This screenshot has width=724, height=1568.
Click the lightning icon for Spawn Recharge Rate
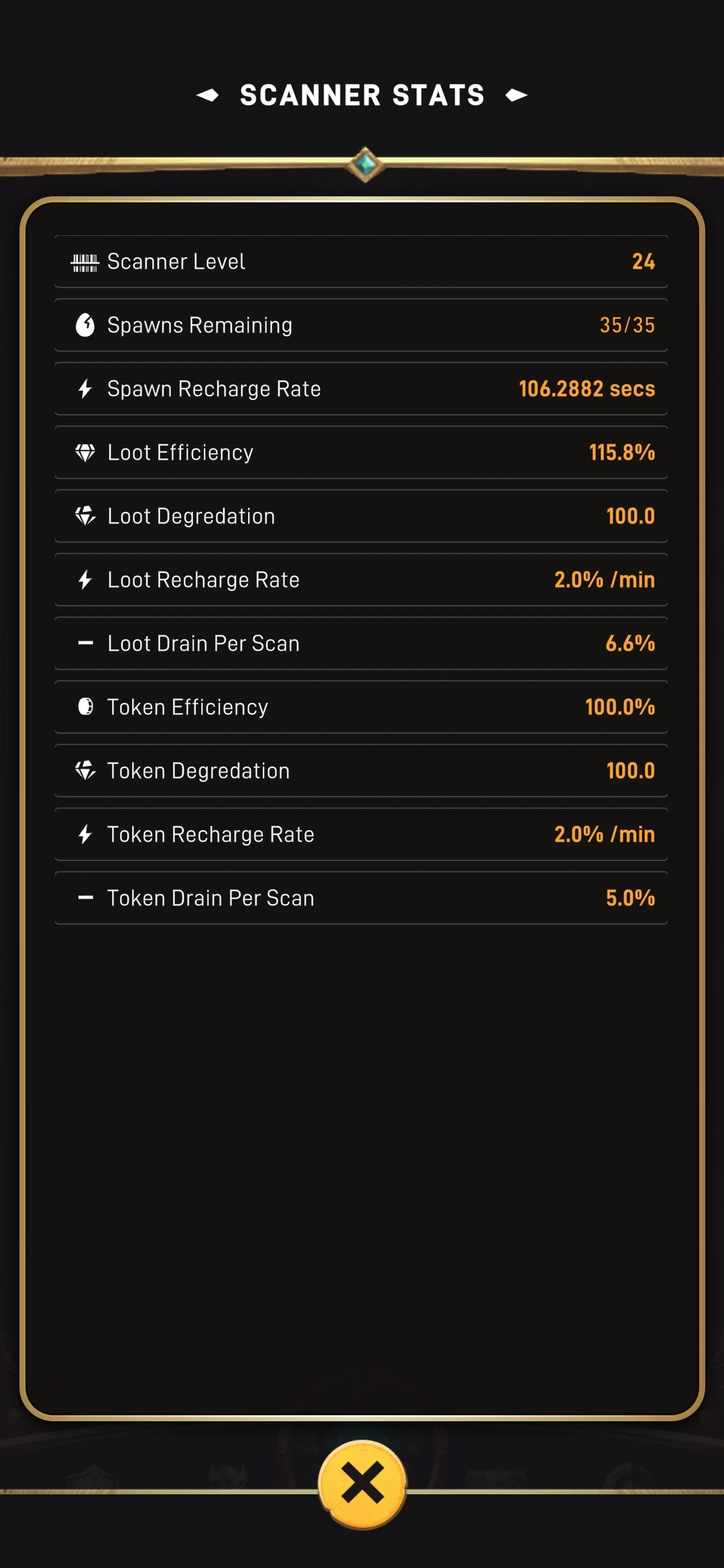[85, 389]
